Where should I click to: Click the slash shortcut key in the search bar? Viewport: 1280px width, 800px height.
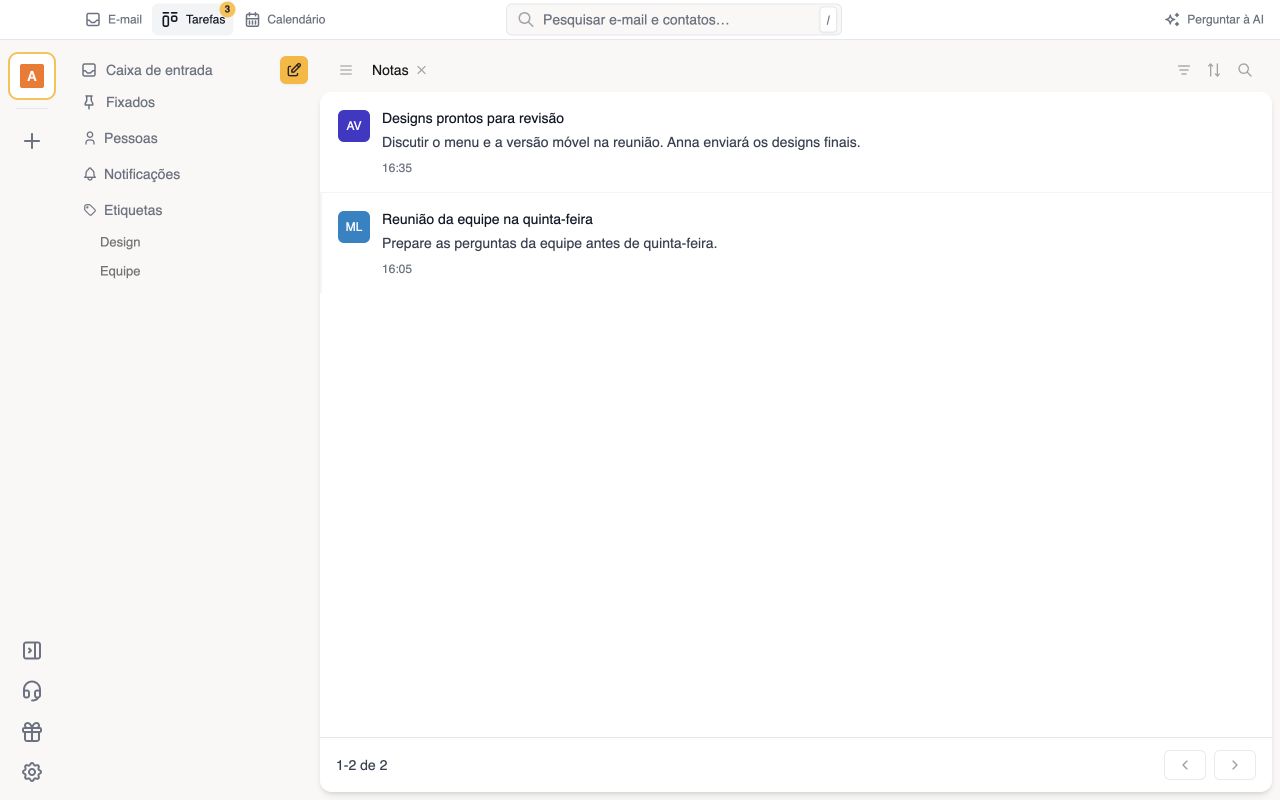pos(828,20)
